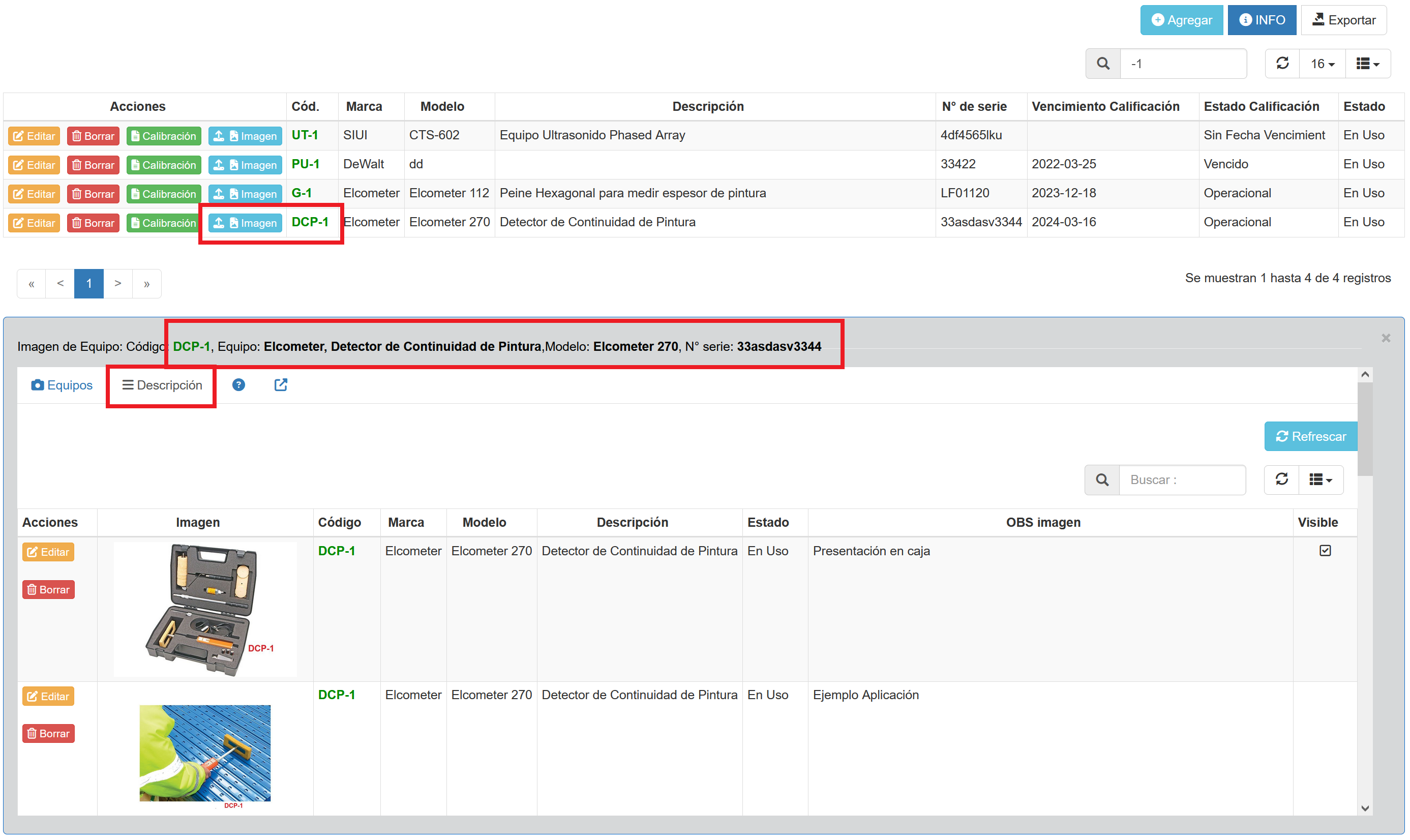Expand image panel columns list dropdown
1410x840 pixels.
(1320, 479)
